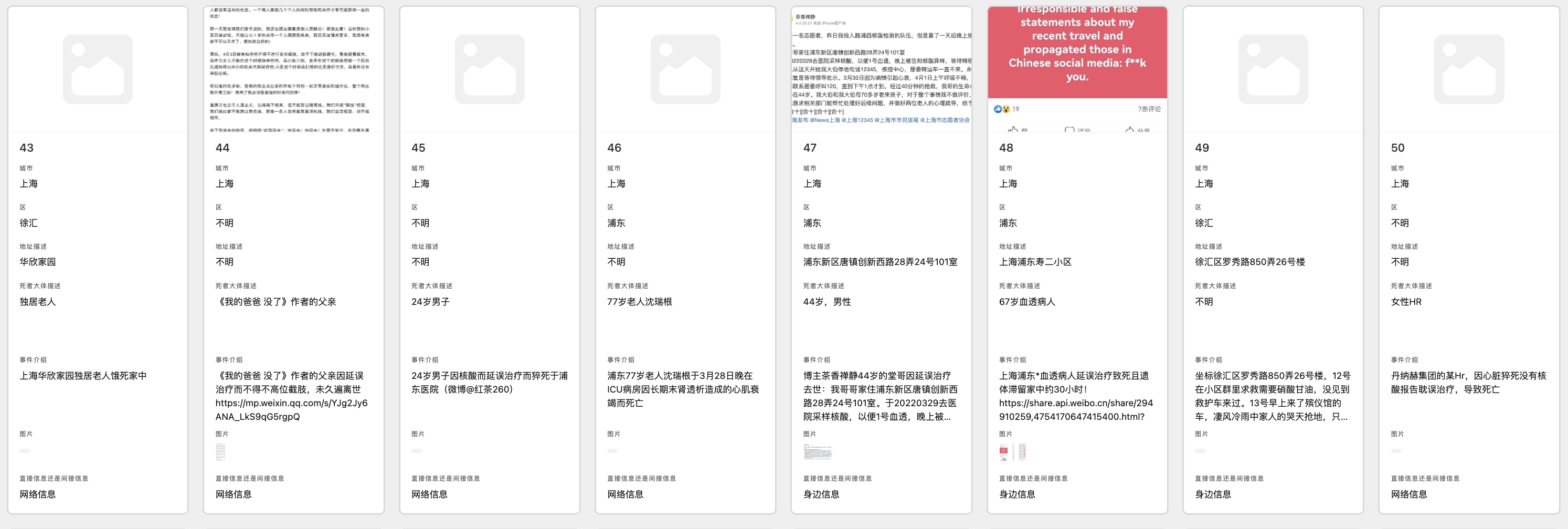Screen dimensions: 1568x529
Task: Click the image placeholder icon on card 43
Action: coord(98,69)
